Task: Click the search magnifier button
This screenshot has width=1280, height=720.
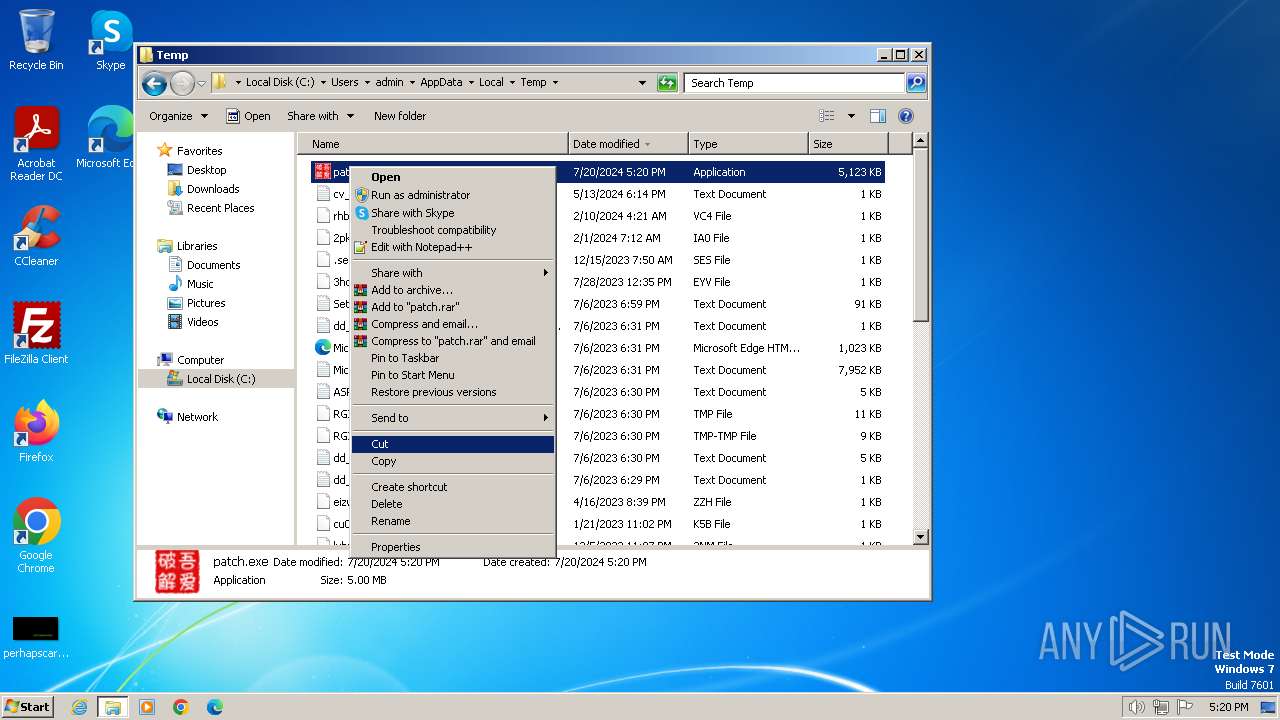Action: [915, 83]
